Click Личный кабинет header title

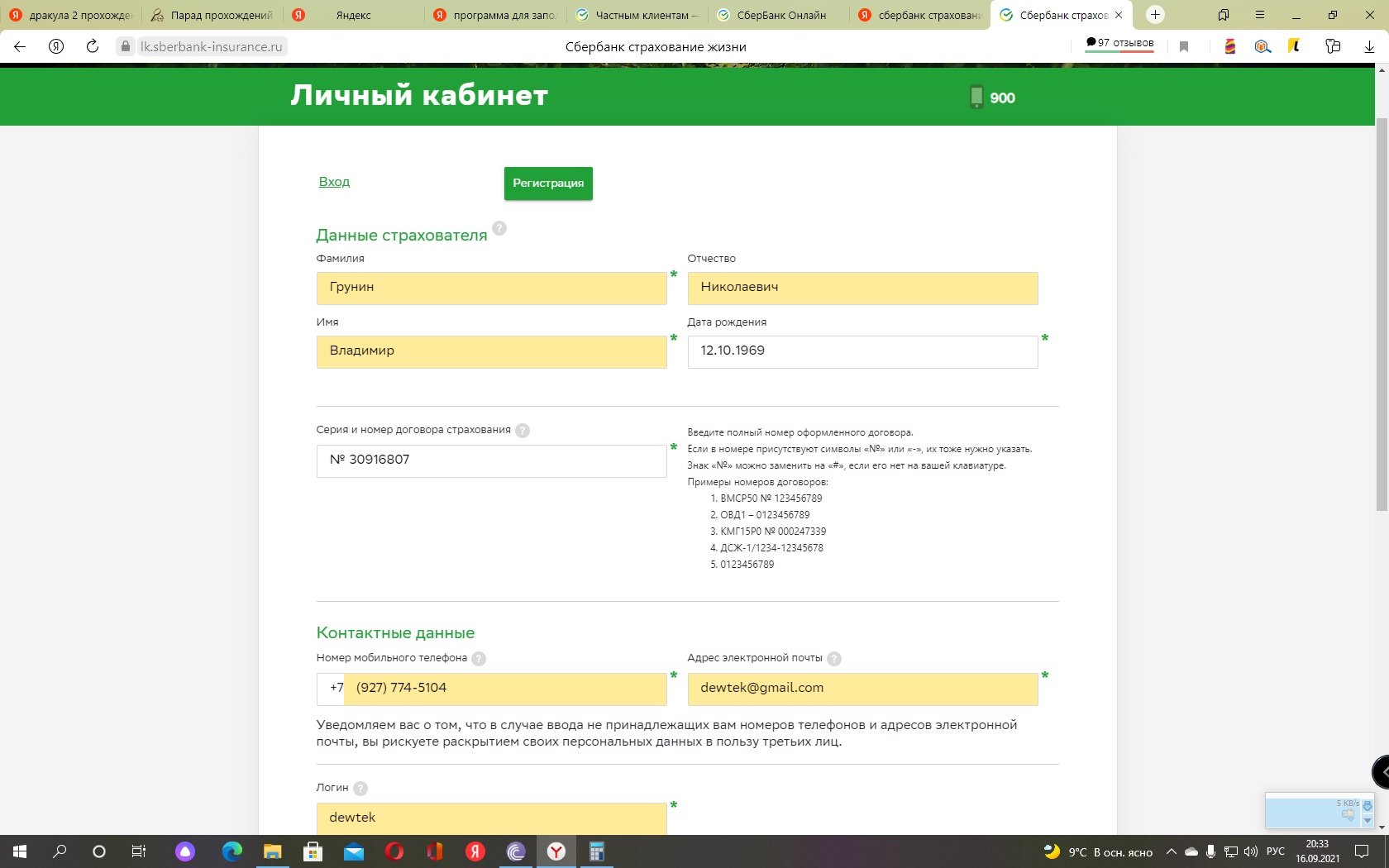[x=419, y=96]
